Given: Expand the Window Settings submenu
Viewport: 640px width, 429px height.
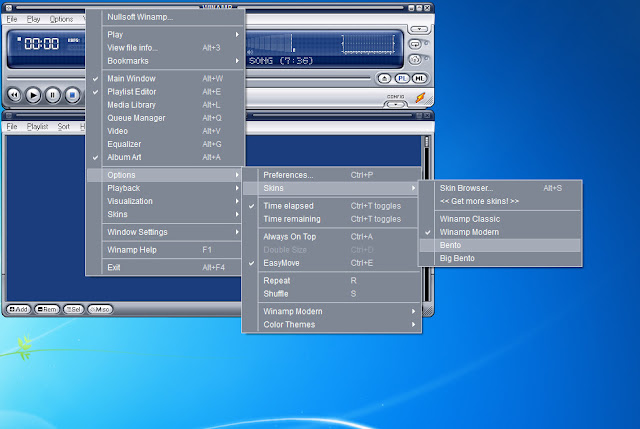Looking at the screenshot, I should pos(165,232).
